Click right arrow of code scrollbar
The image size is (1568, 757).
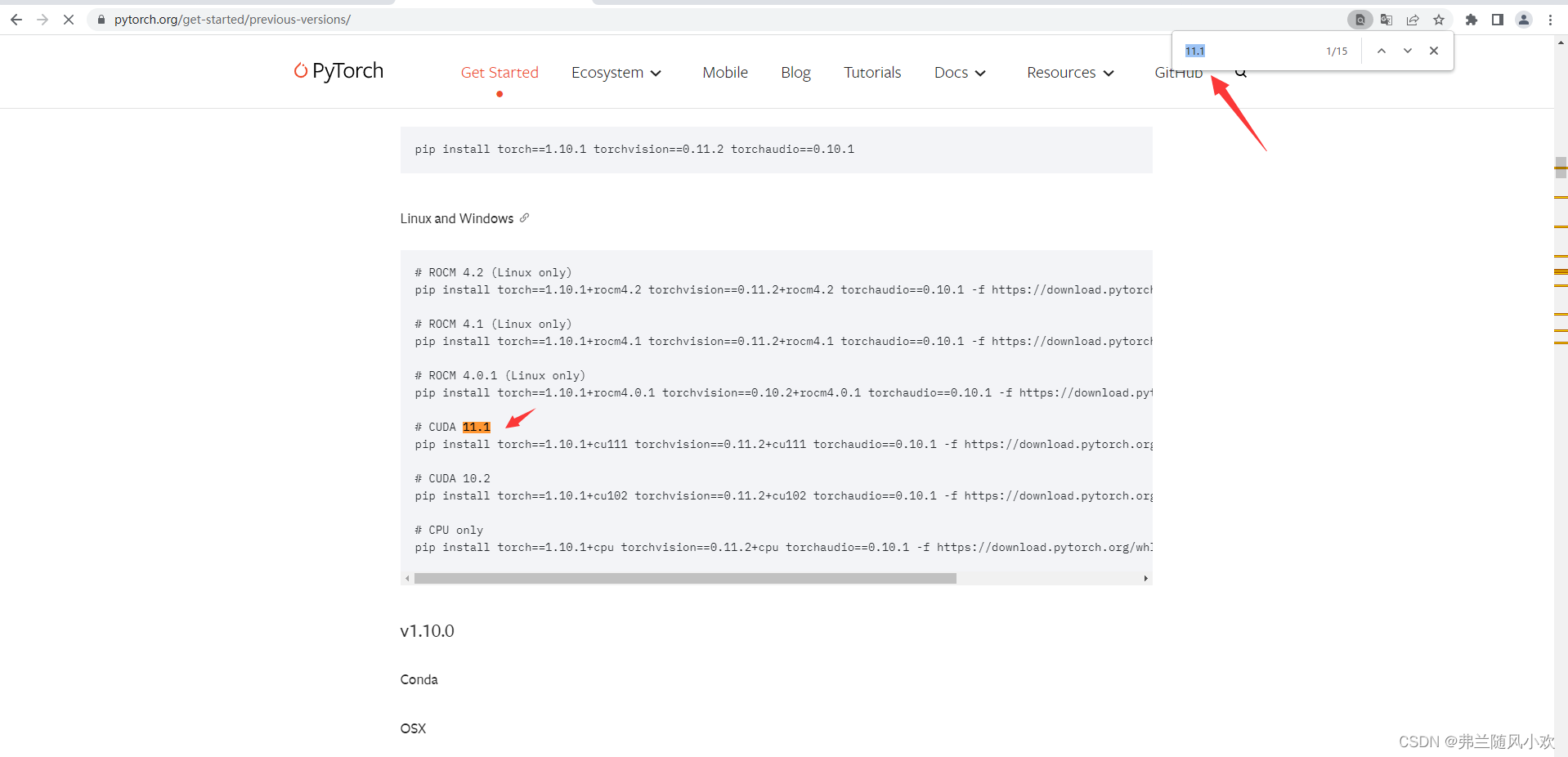pyautogui.click(x=1145, y=579)
